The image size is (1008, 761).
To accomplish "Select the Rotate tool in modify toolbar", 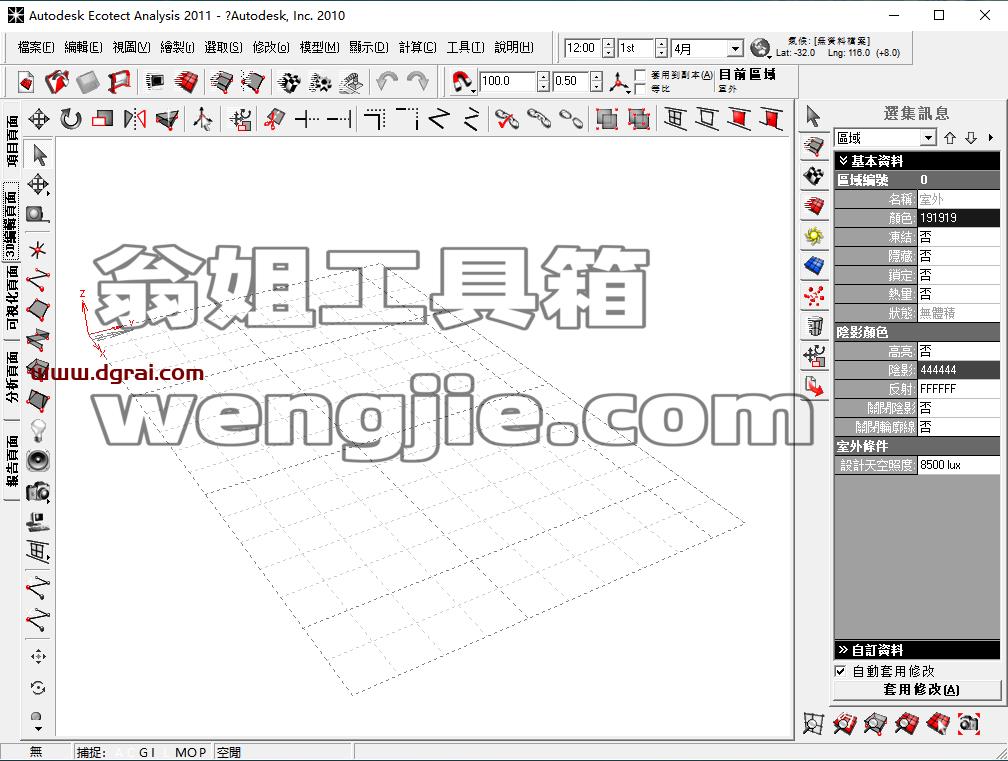I will [x=71, y=119].
